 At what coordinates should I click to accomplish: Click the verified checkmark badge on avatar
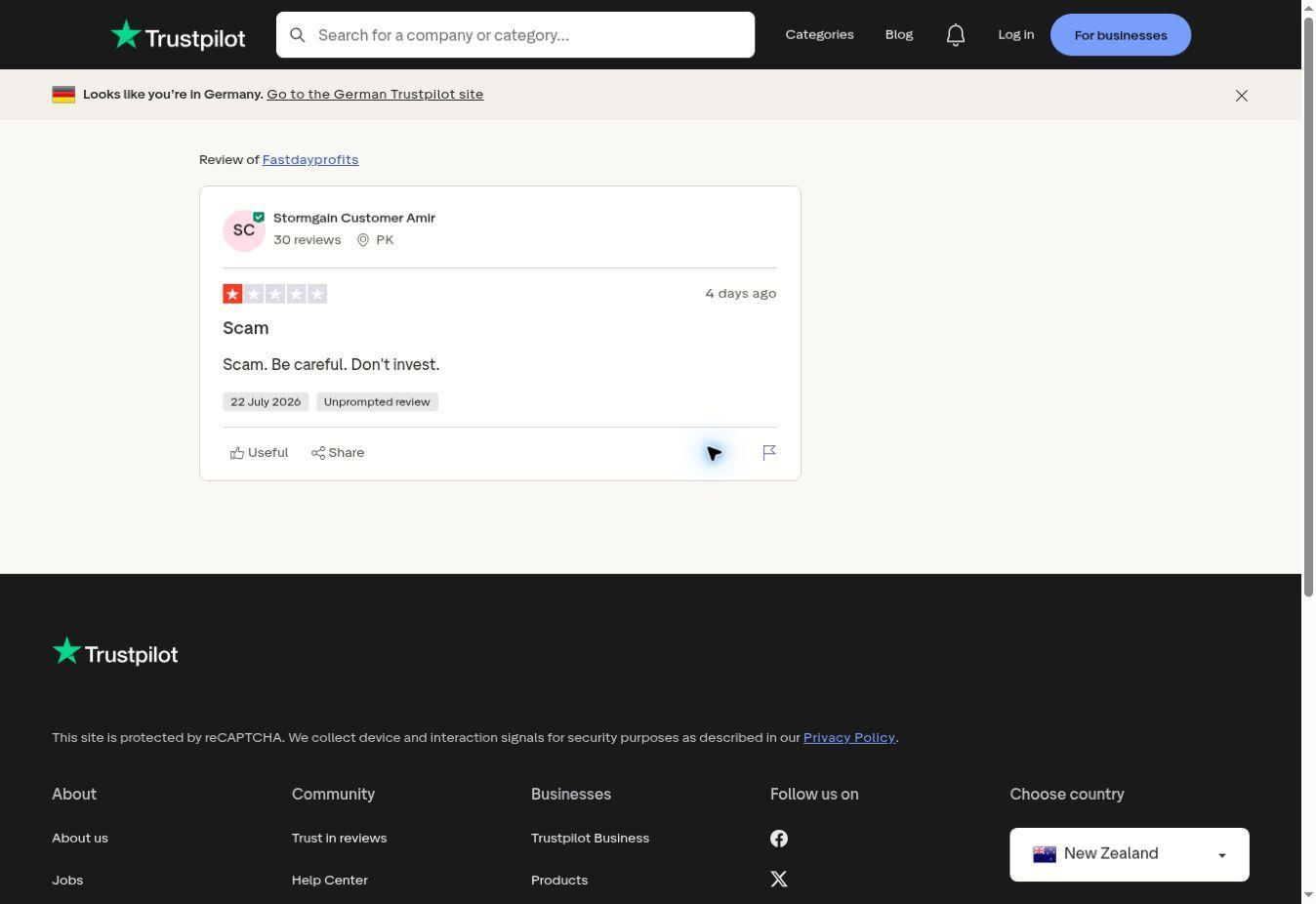tap(259, 217)
